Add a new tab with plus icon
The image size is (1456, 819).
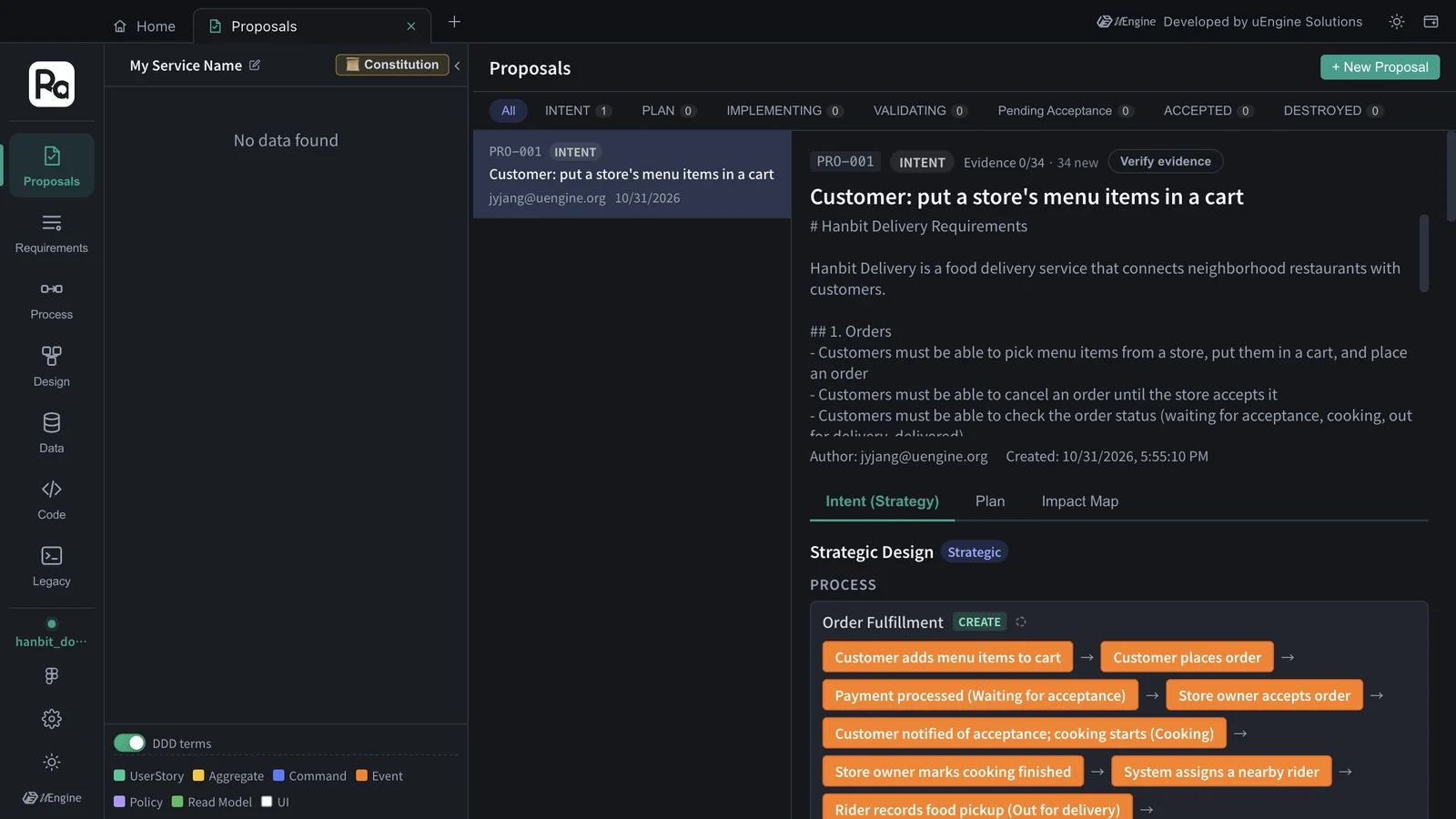click(454, 22)
